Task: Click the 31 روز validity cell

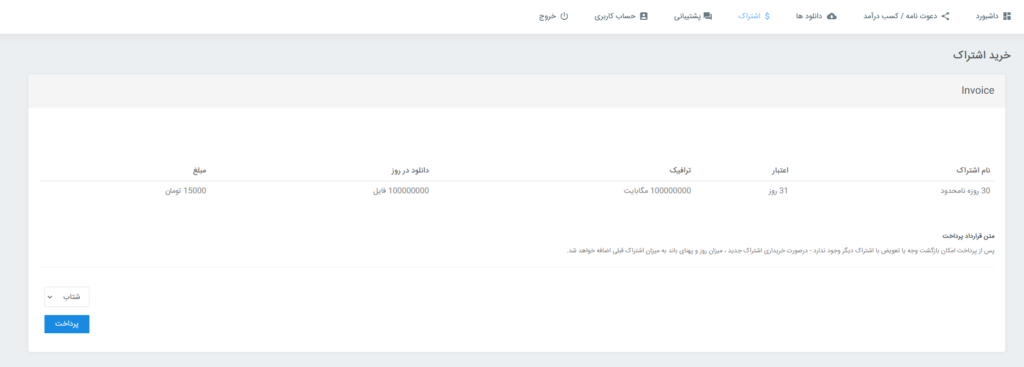Action: click(777, 191)
